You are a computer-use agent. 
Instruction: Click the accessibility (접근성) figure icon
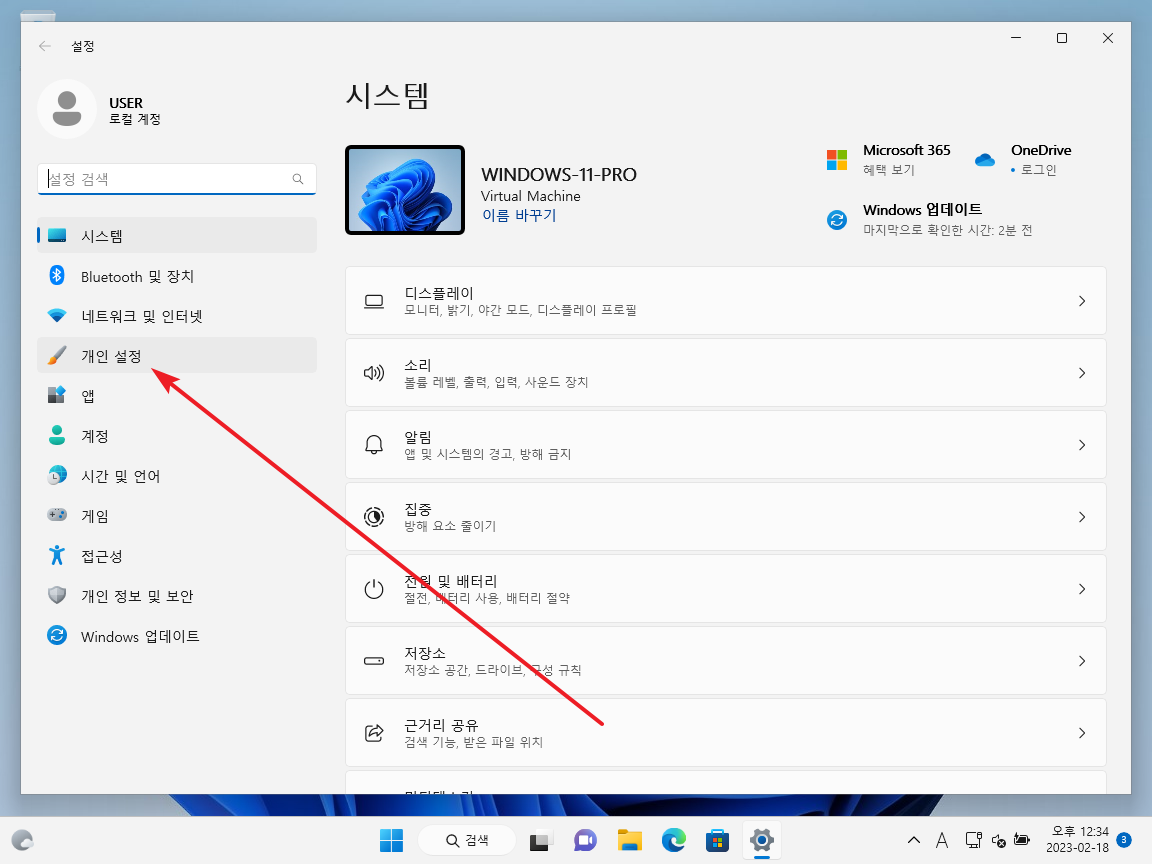click(58, 556)
